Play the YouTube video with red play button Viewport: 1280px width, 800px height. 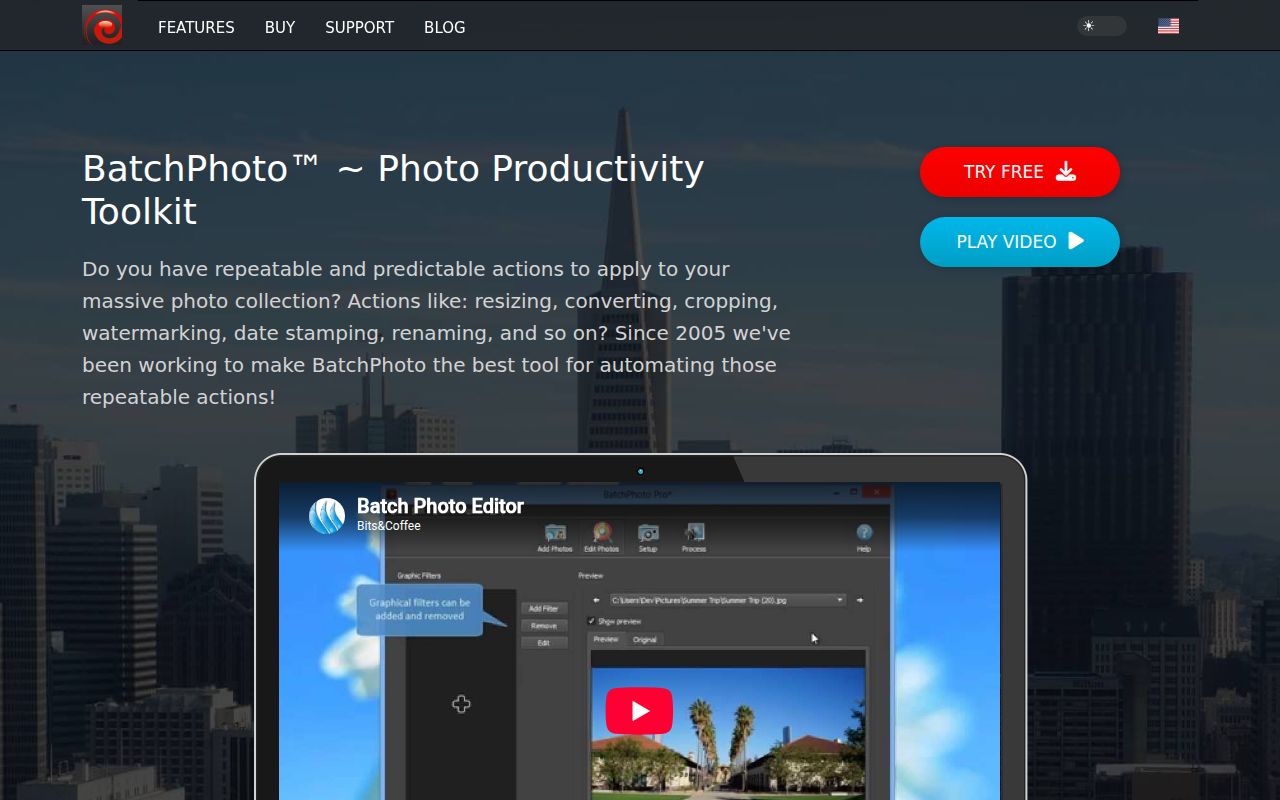point(639,711)
